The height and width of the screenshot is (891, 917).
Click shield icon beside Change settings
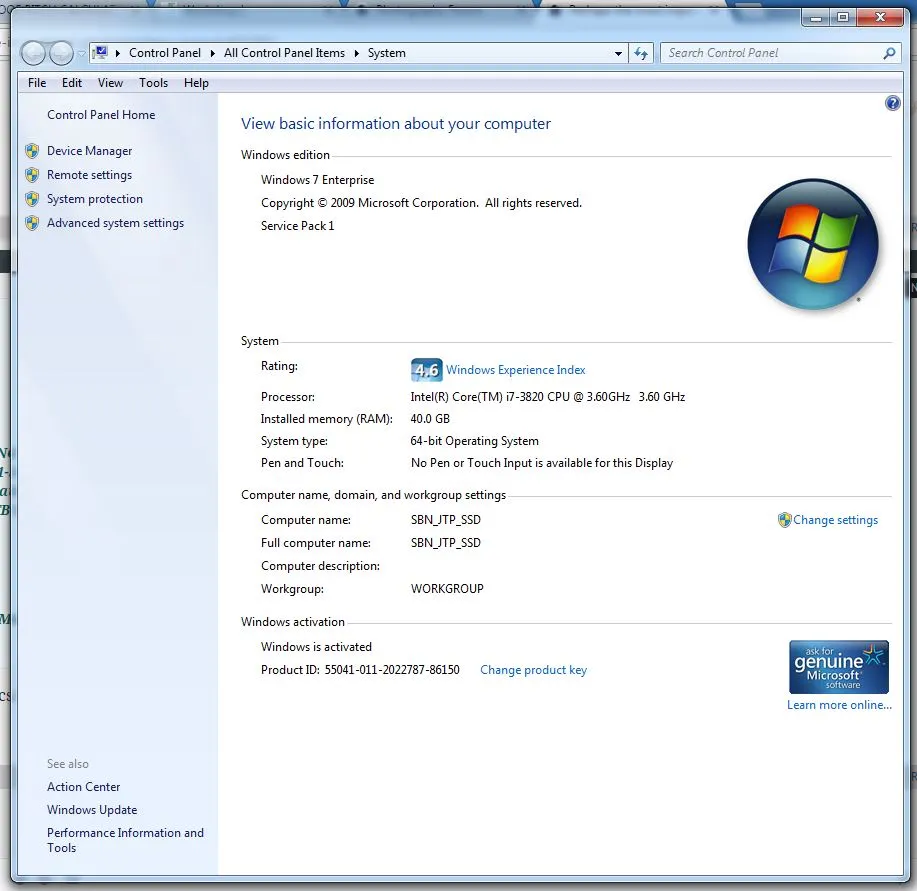[784, 520]
